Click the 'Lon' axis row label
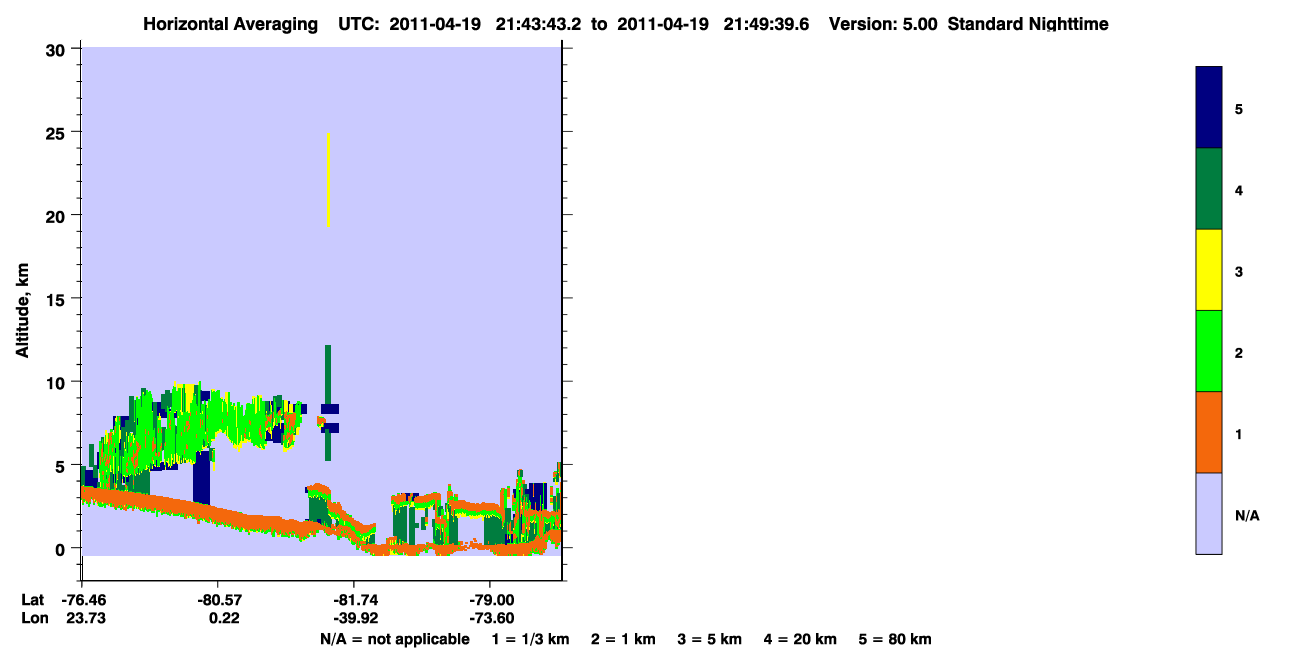 tap(33, 618)
